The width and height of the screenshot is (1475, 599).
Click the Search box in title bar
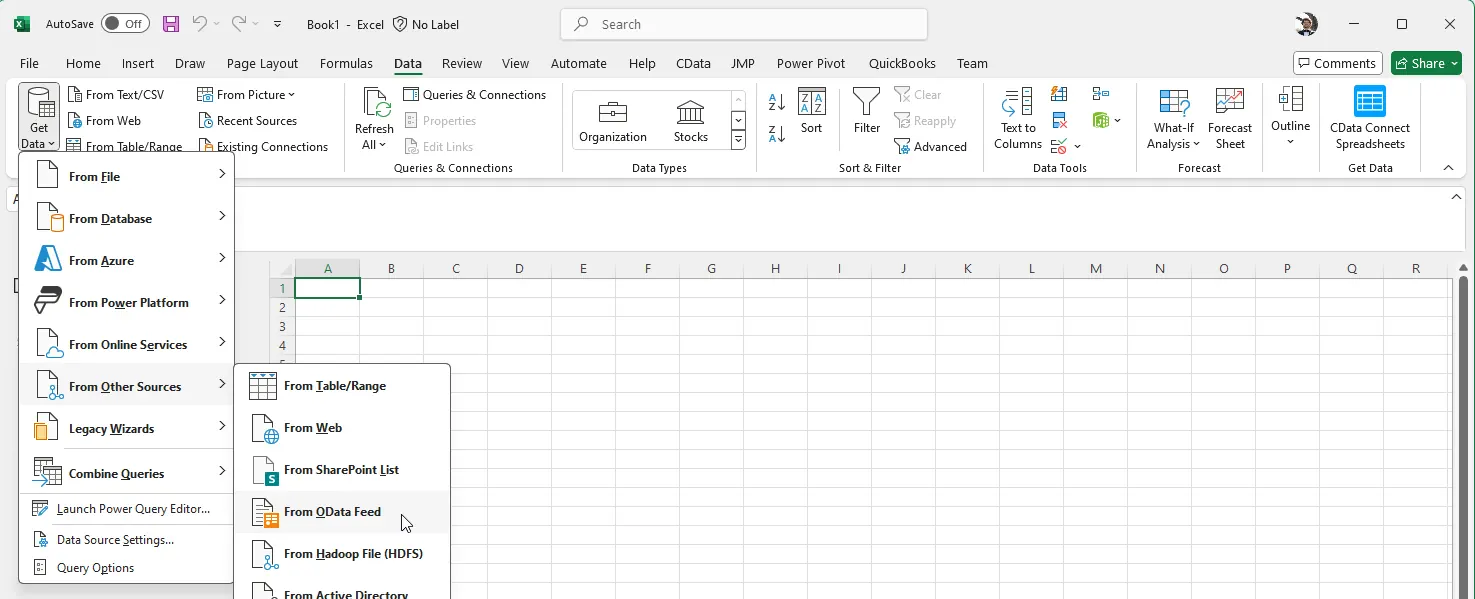pos(744,24)
